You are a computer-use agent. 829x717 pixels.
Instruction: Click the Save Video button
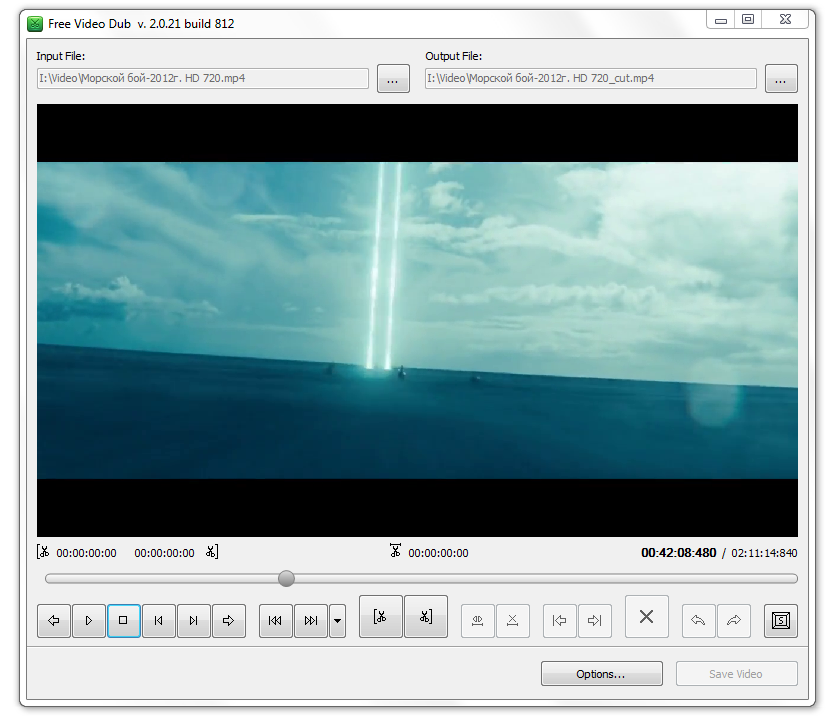coord(736,674)
